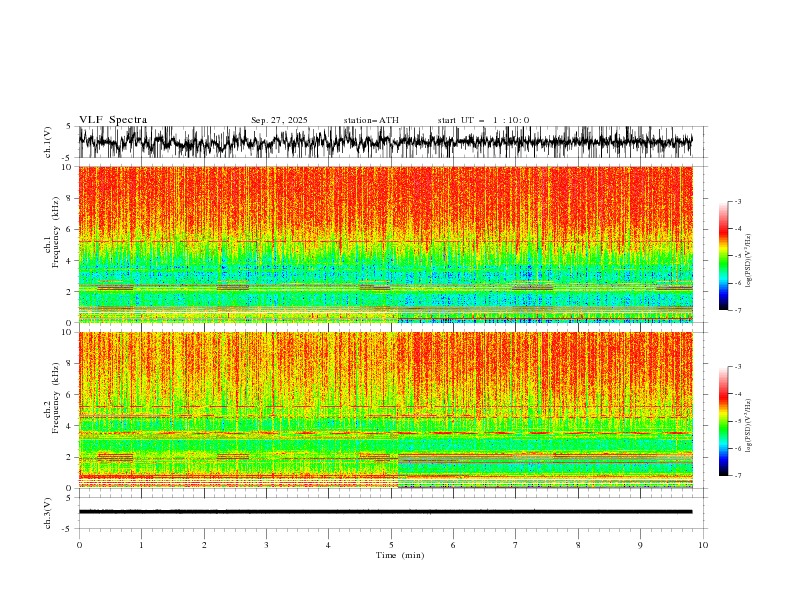Image resolution: width=792 pixels, height=612 pixels.
Task: Click the "-7" tick on ch.2 colorbar
Action: pos(737,476)
